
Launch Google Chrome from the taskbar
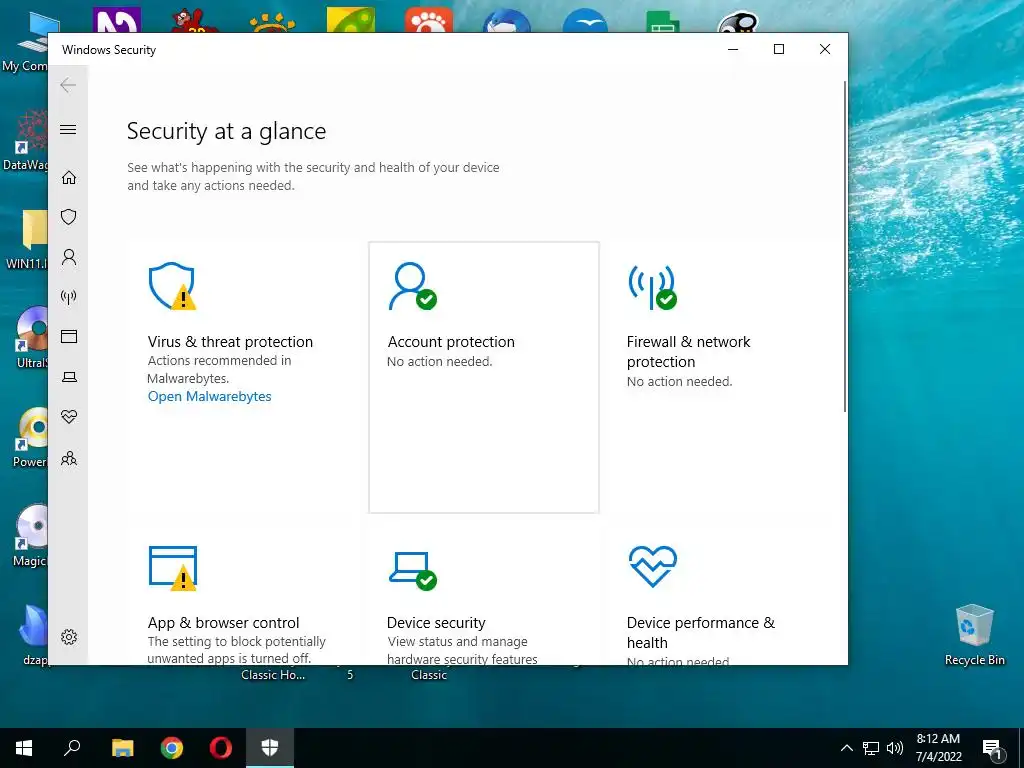pyautogui.click(x=172, y=748)
